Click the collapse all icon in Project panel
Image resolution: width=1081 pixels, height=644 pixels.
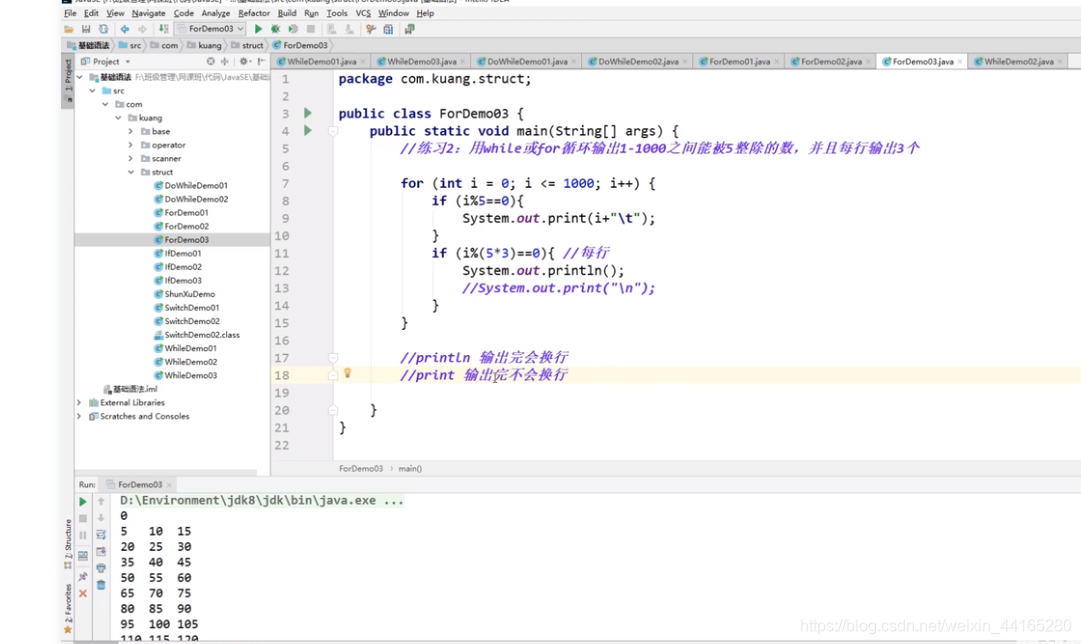pos(225,61)
